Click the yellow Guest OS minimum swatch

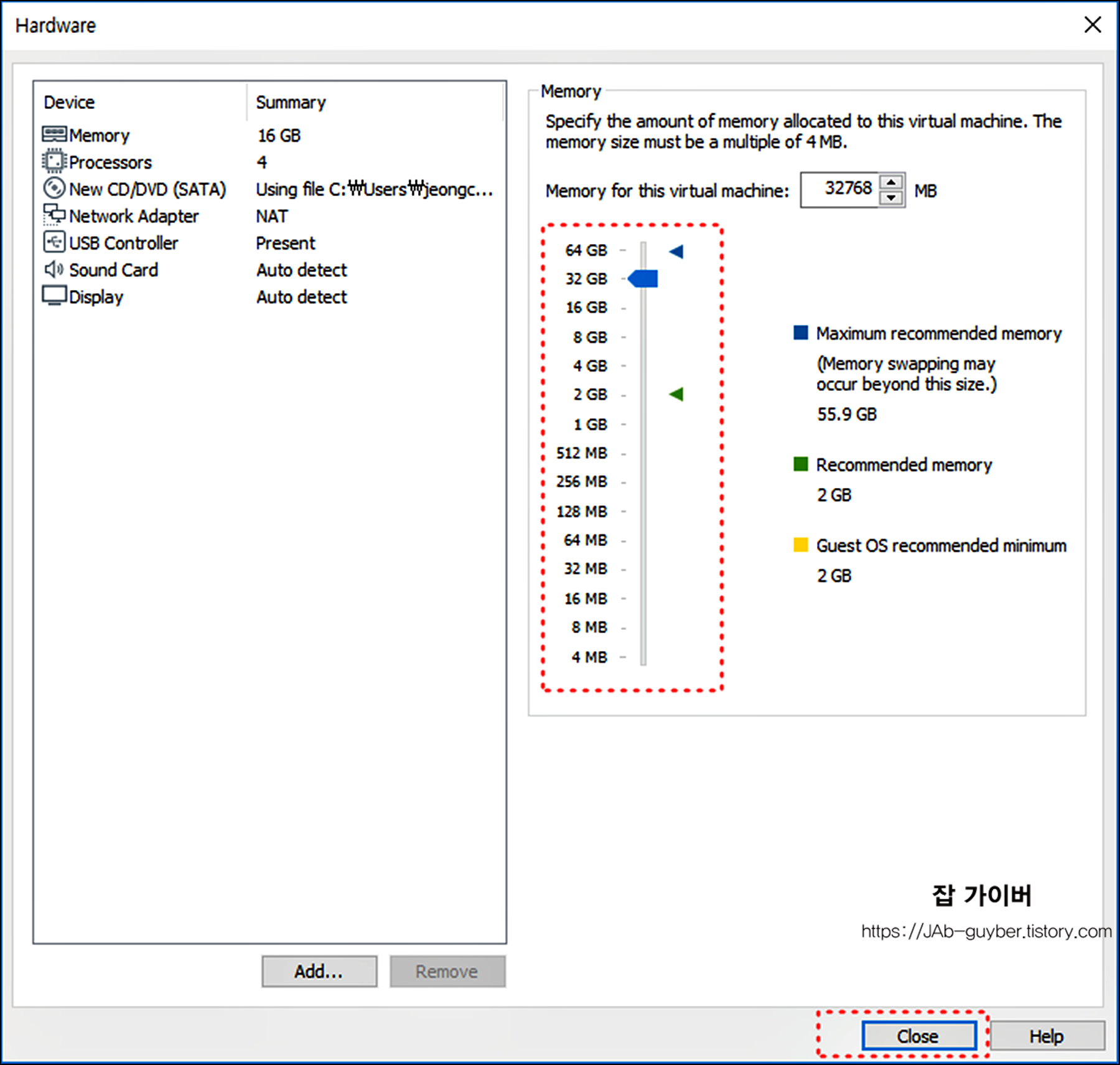[801, 545]
